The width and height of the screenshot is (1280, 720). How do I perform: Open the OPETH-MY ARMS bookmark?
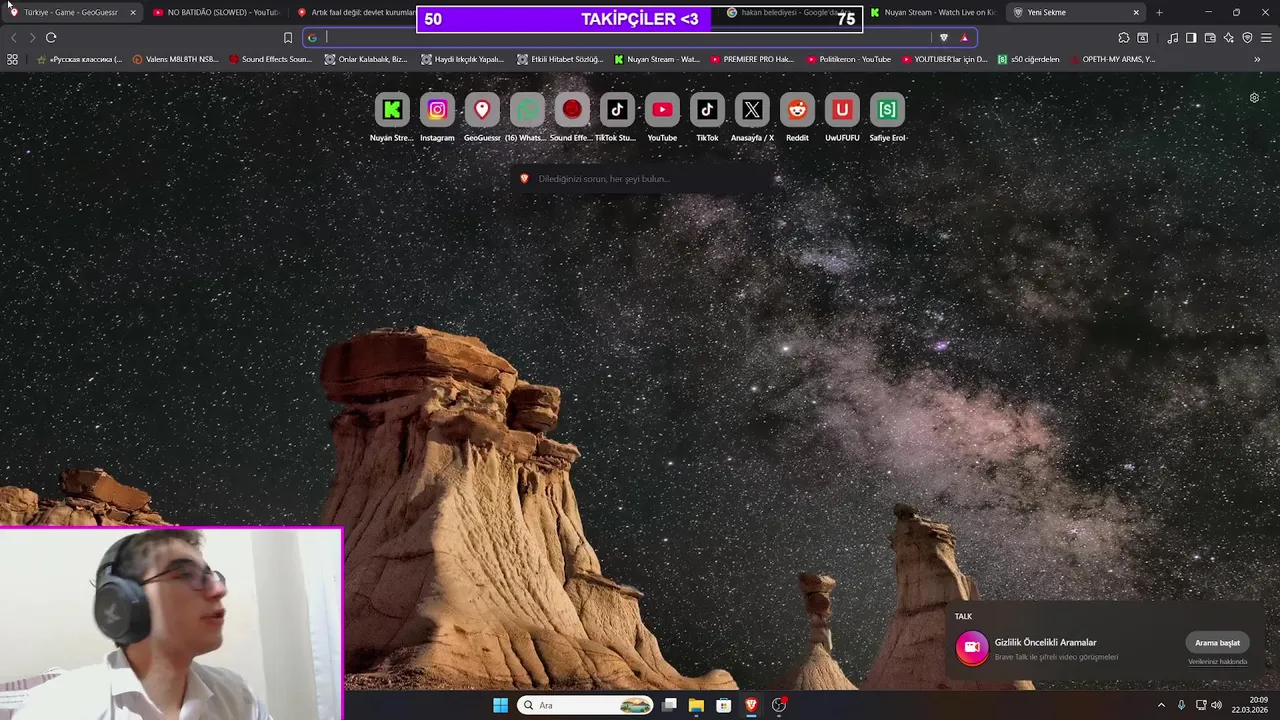point(1112,59)
